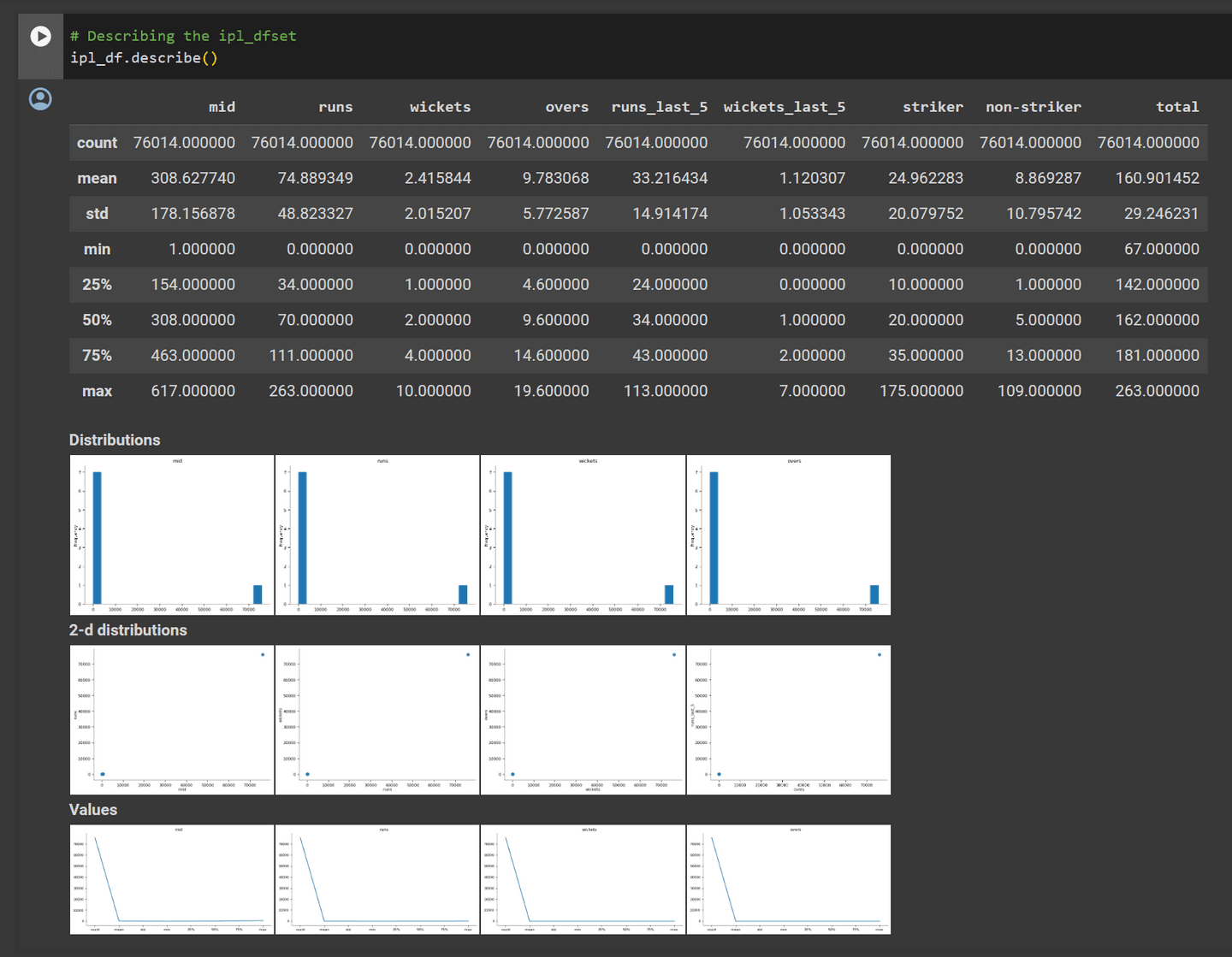Click the 'runs_last_5' column header
The height and width of the screenshot is (957, 1232).
click(660, 107)
